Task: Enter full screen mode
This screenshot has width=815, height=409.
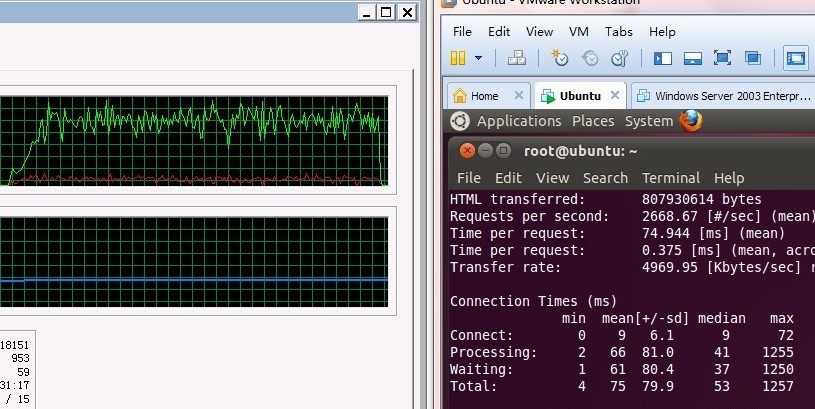Action: coord(723,58)
